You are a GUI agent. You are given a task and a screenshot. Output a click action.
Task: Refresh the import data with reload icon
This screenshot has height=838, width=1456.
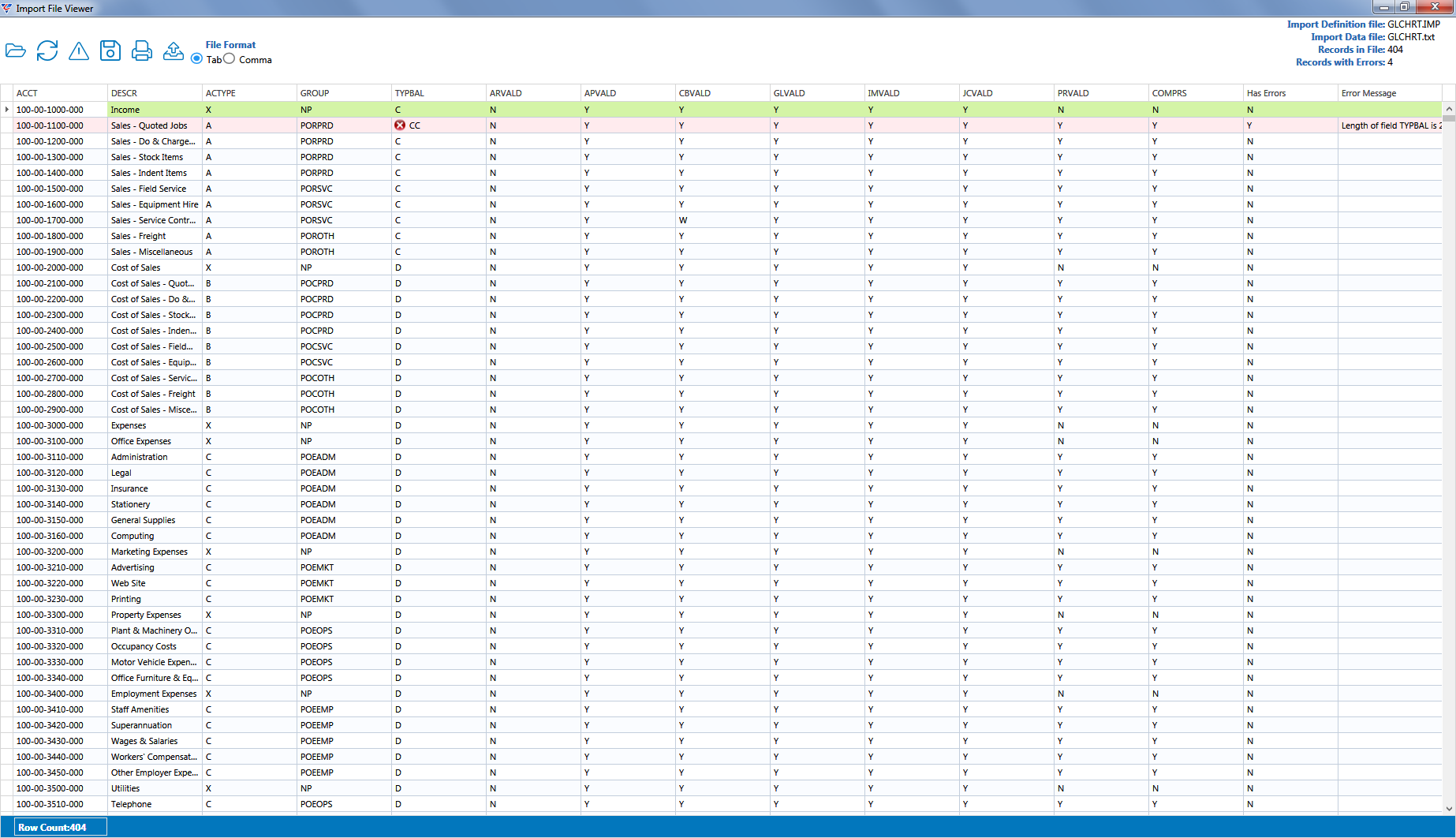pos(47,51)
